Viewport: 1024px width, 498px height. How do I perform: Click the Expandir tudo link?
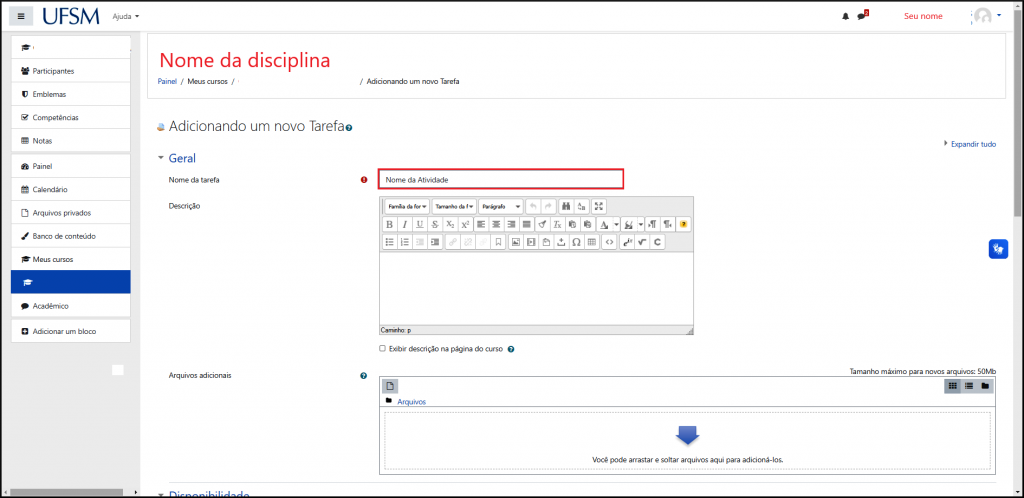972,144
